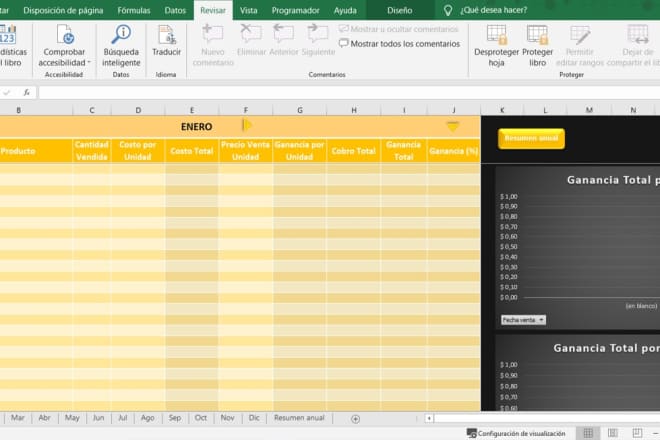Click the formula bar input field
The width and height of the screenshot is (660, 440).
pos(349,93)
